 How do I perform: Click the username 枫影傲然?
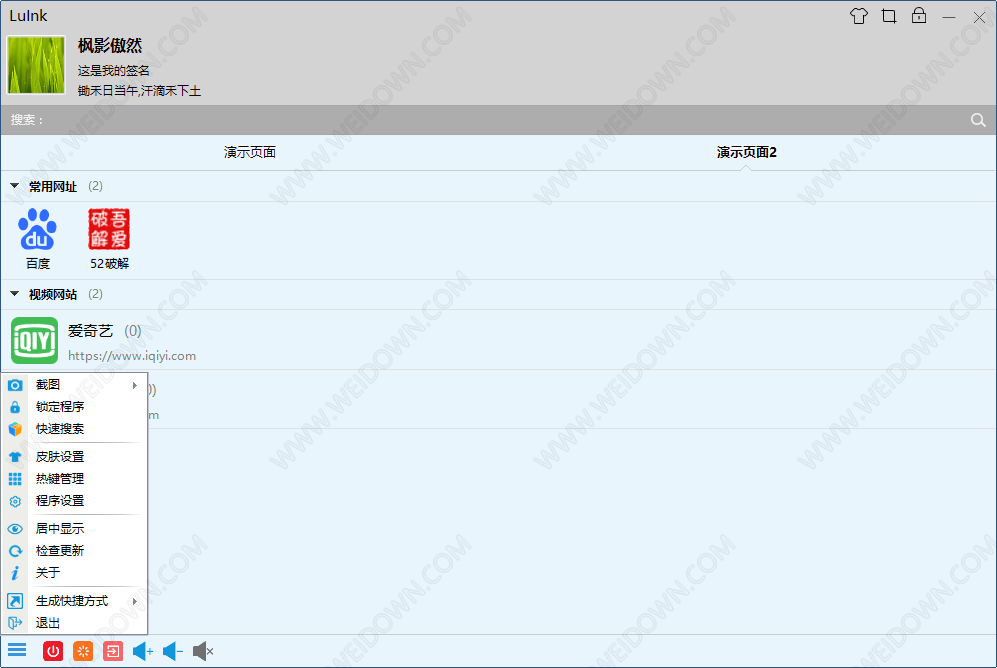110,46
